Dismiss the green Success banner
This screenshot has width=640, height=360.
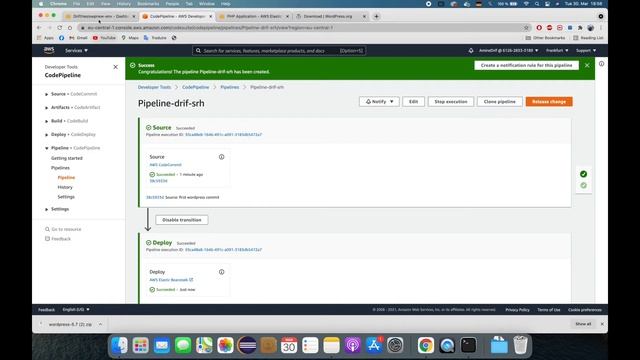[587, 65]
